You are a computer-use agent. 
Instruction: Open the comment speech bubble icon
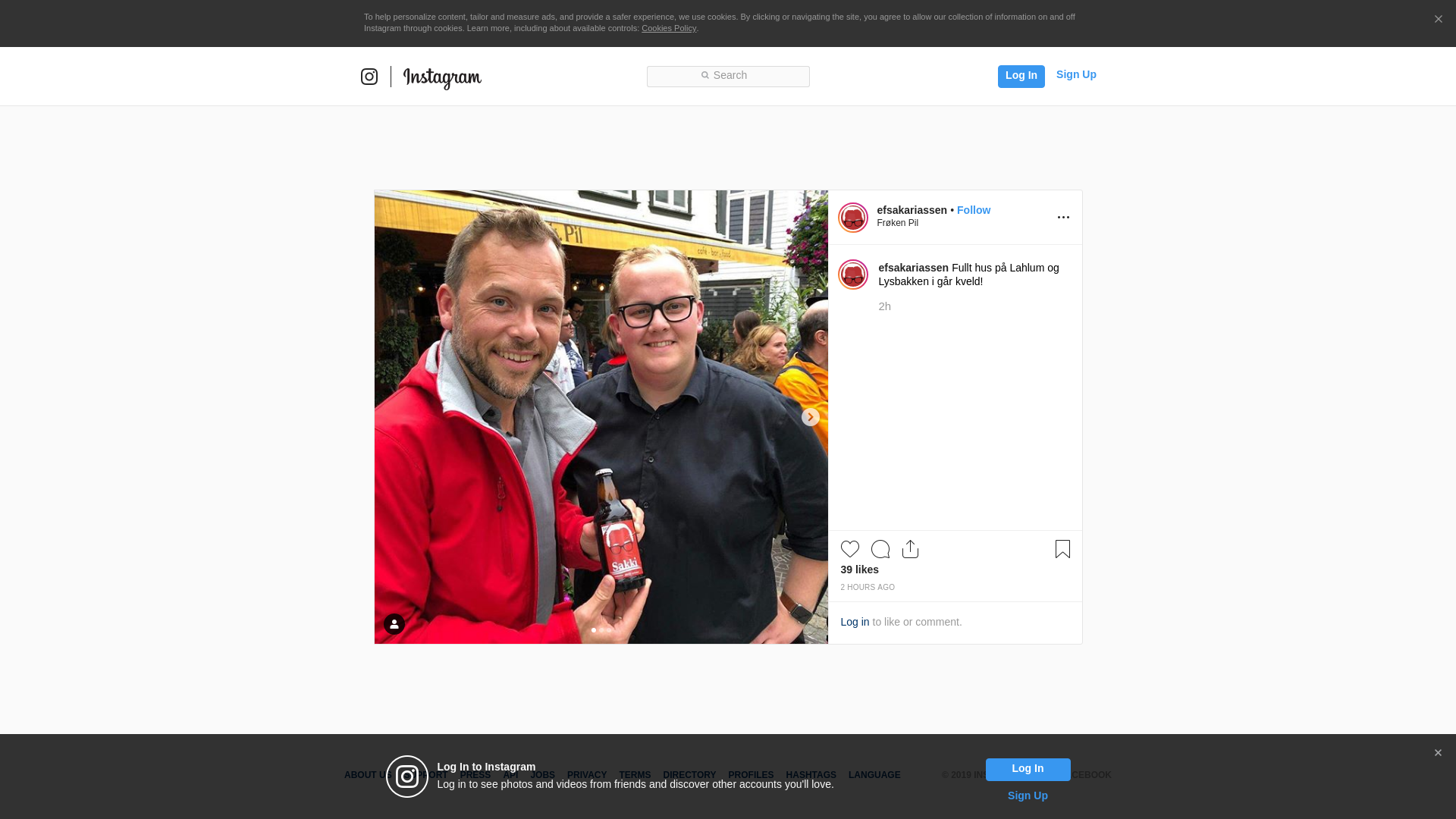[880, 549]
